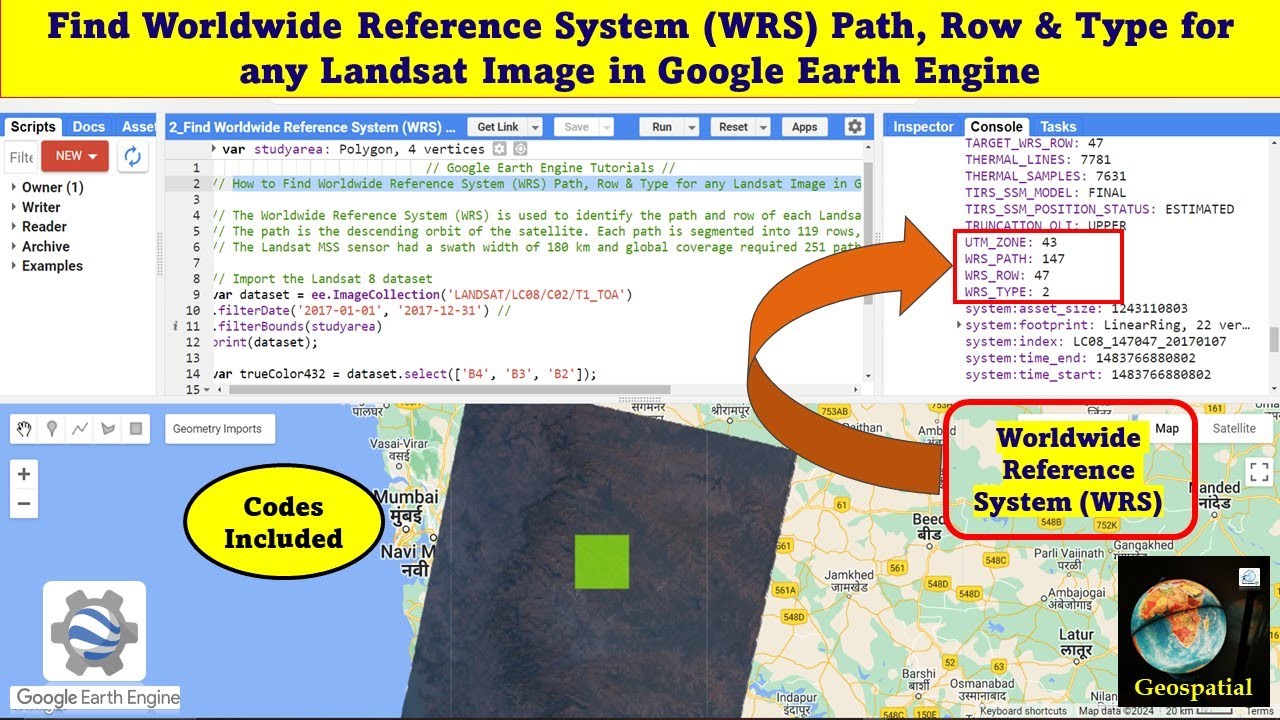
Task: Click the Get Link button
Action: [x=498, y=127]
